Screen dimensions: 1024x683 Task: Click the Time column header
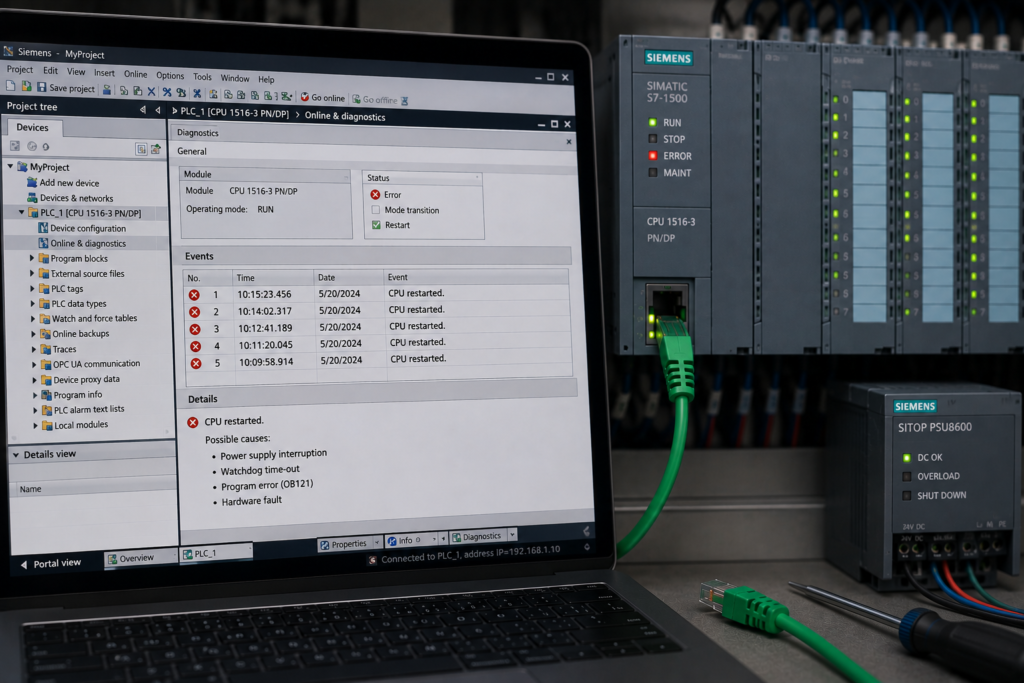[x=273, y=278]
